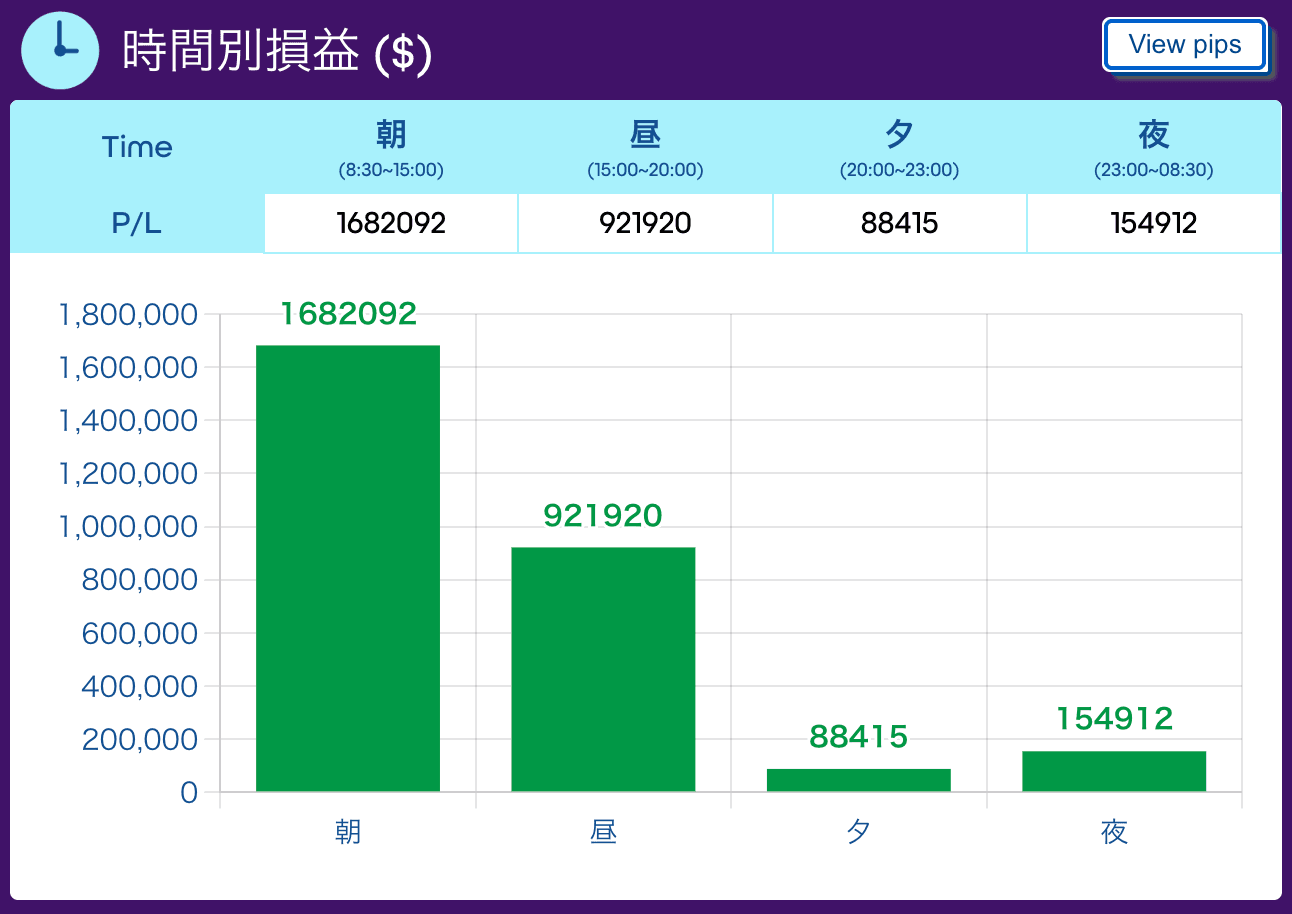Select the 夕 heading in the table header

point(899,133)
